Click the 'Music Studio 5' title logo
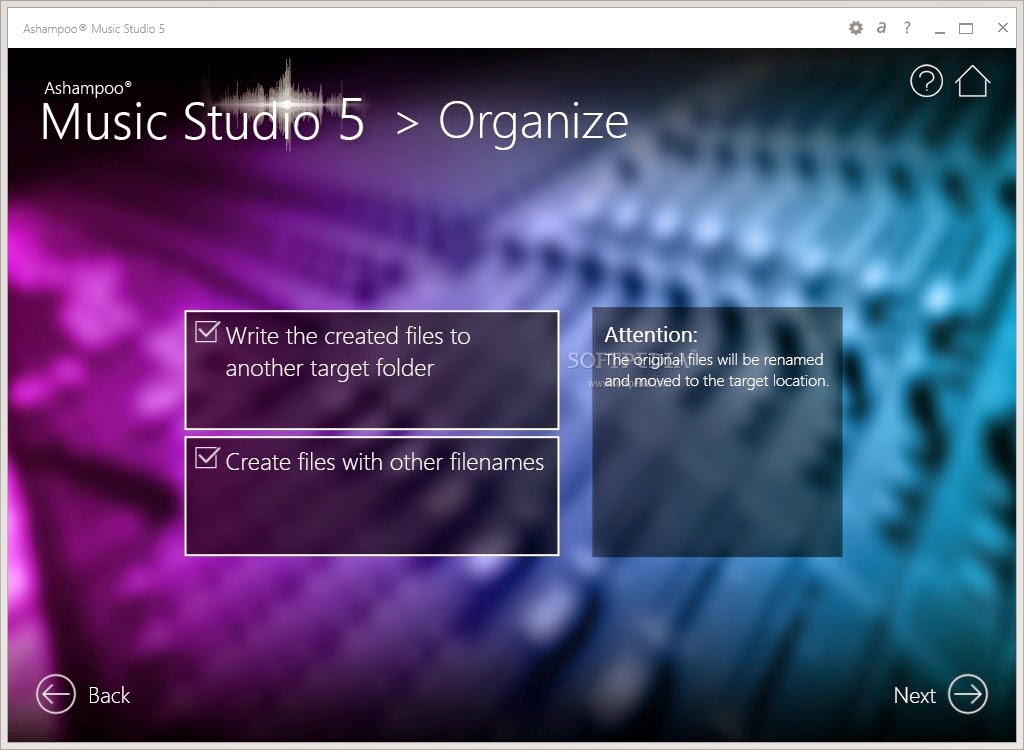The image size is (1024, 750). pyautogui.click(x=202, y=121)
